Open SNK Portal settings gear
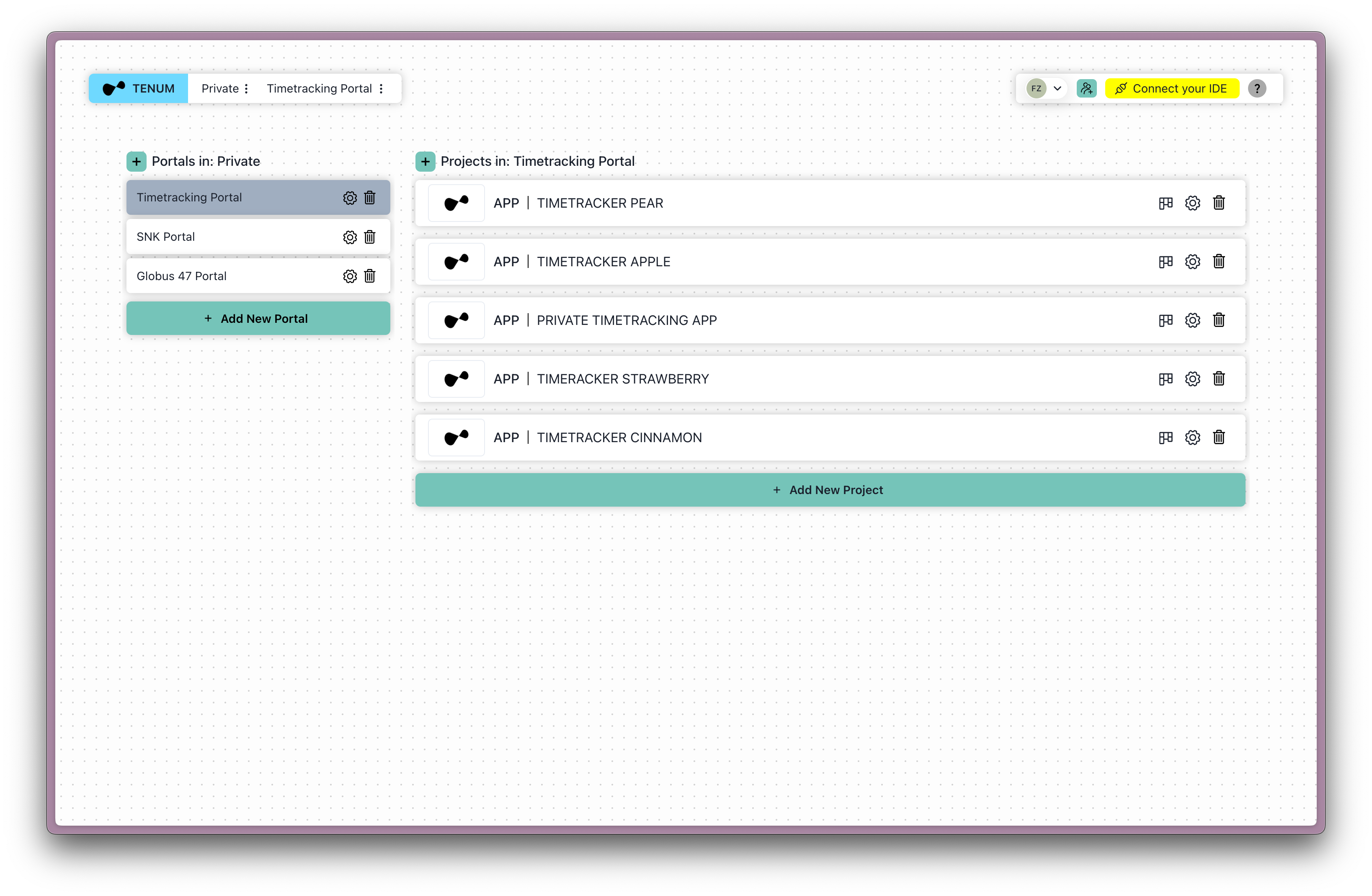Screen dimensions: 1372x896 tap(349, 237)
